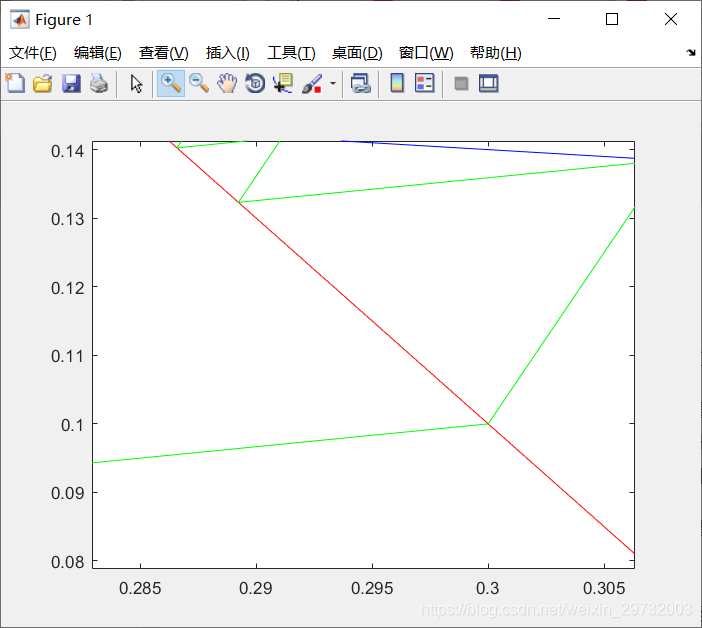Close the Figure 1 window

(x=671, y=19)
